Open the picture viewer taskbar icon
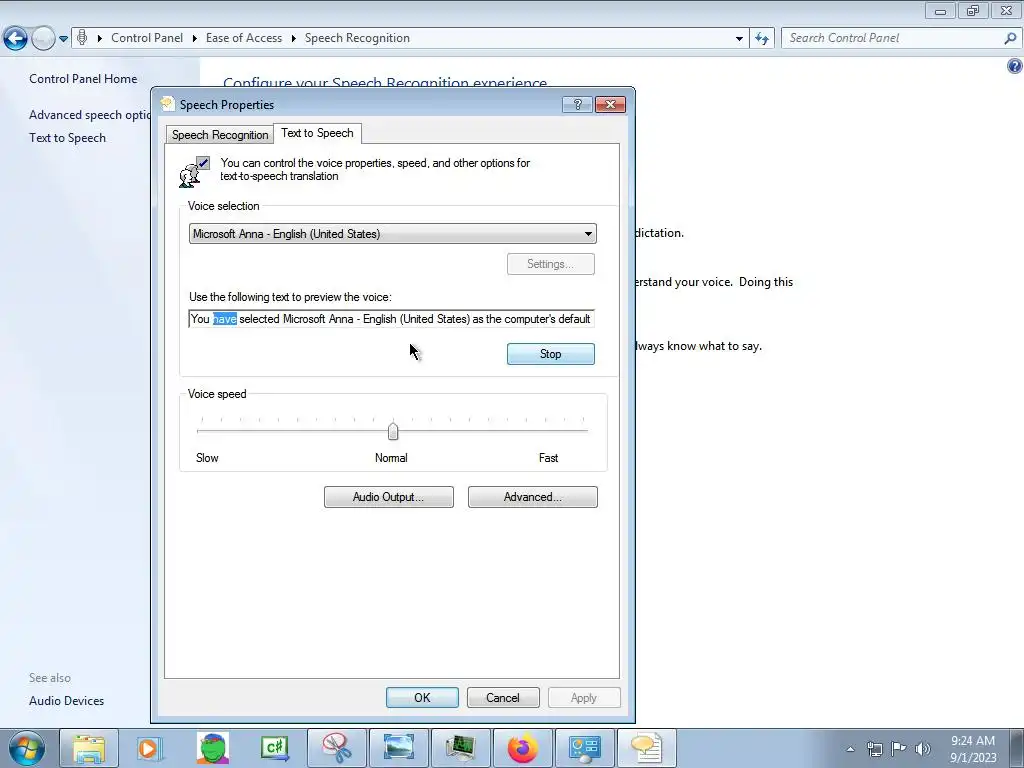The width and height of the screenshot is (1024, 768). [399, 748]
